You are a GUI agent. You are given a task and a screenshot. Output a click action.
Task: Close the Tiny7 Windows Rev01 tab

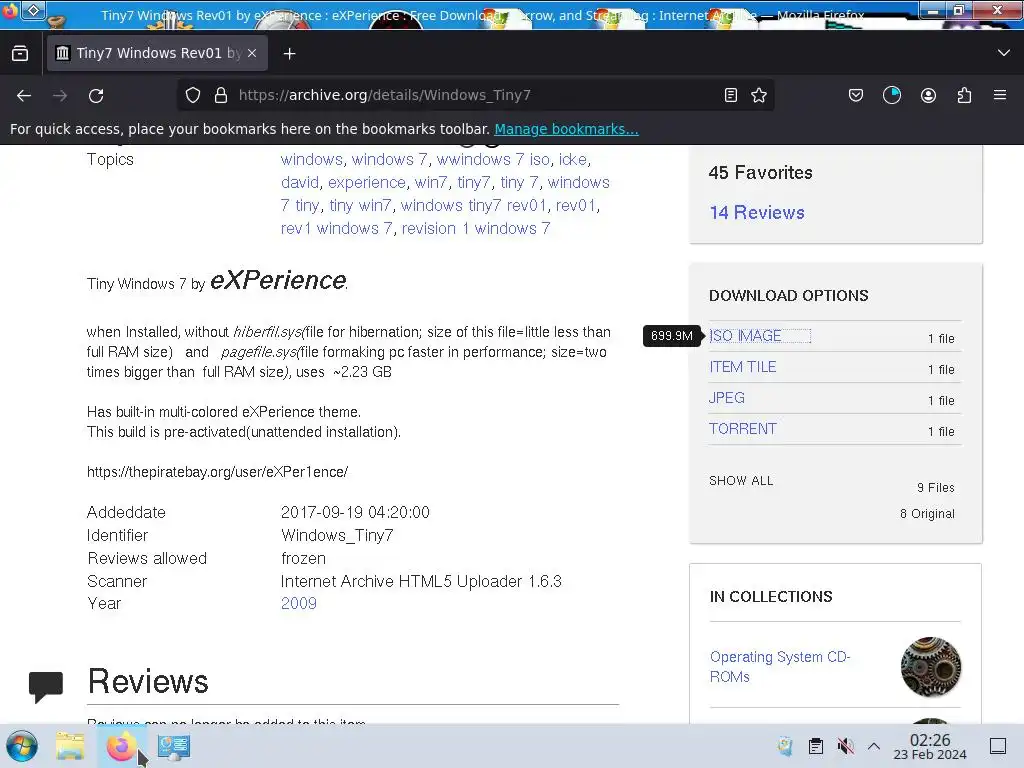click(x=252, y=54)
